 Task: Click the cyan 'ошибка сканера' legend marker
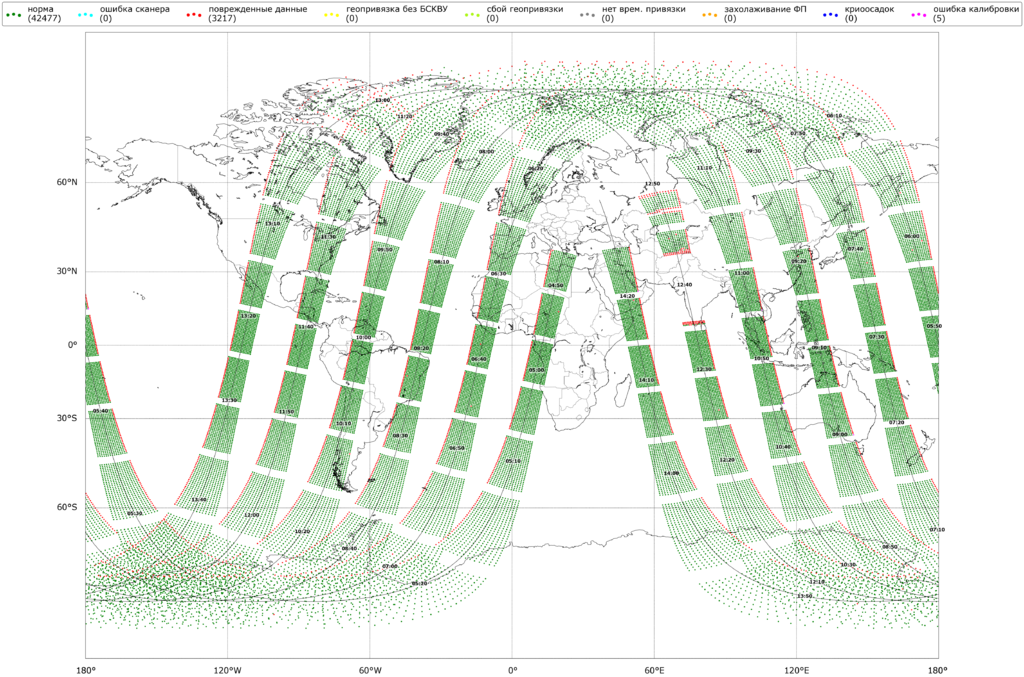84,14
